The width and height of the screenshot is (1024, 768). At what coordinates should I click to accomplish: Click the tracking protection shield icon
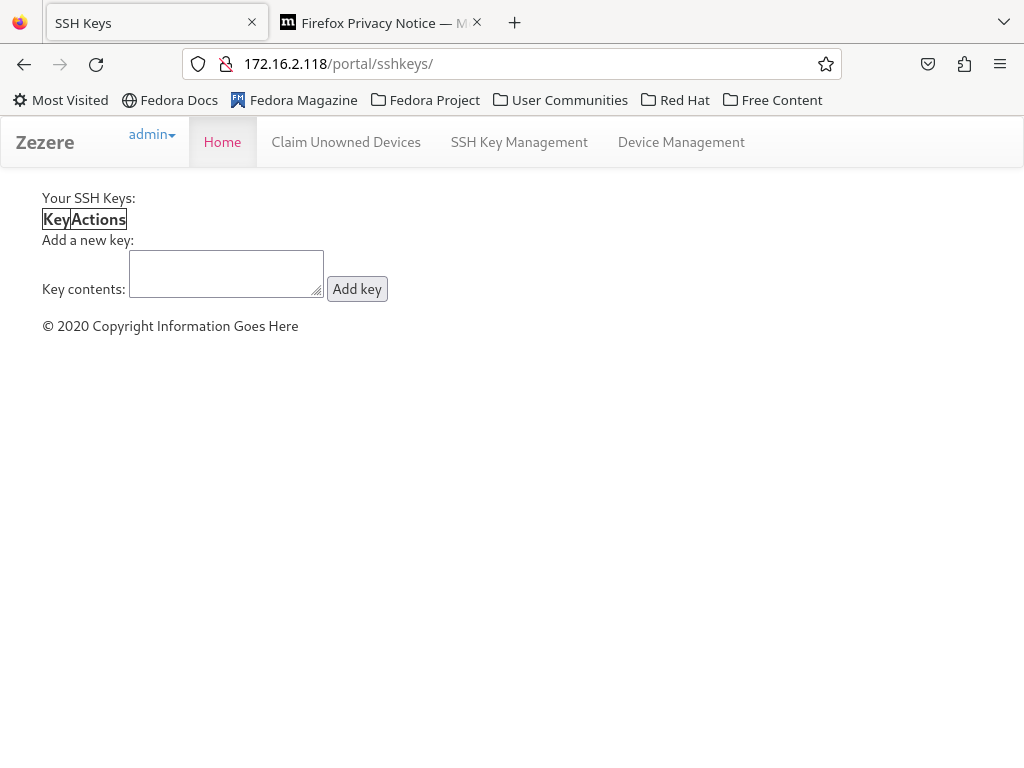[x=198, y=64]
